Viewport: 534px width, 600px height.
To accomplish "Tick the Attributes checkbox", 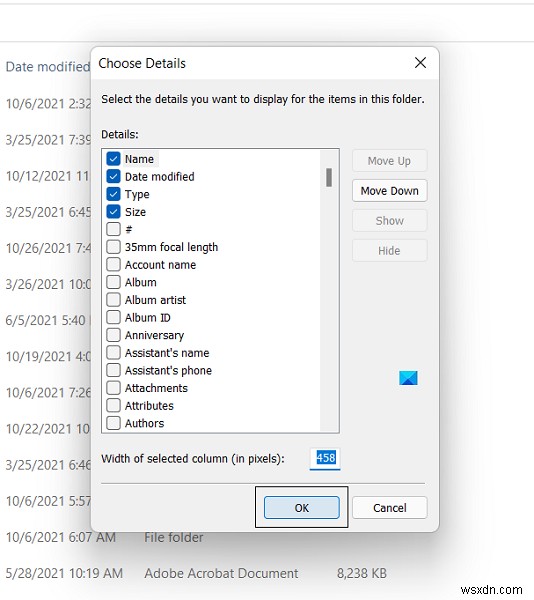I will pyautogui.click(x=113, y=405).
